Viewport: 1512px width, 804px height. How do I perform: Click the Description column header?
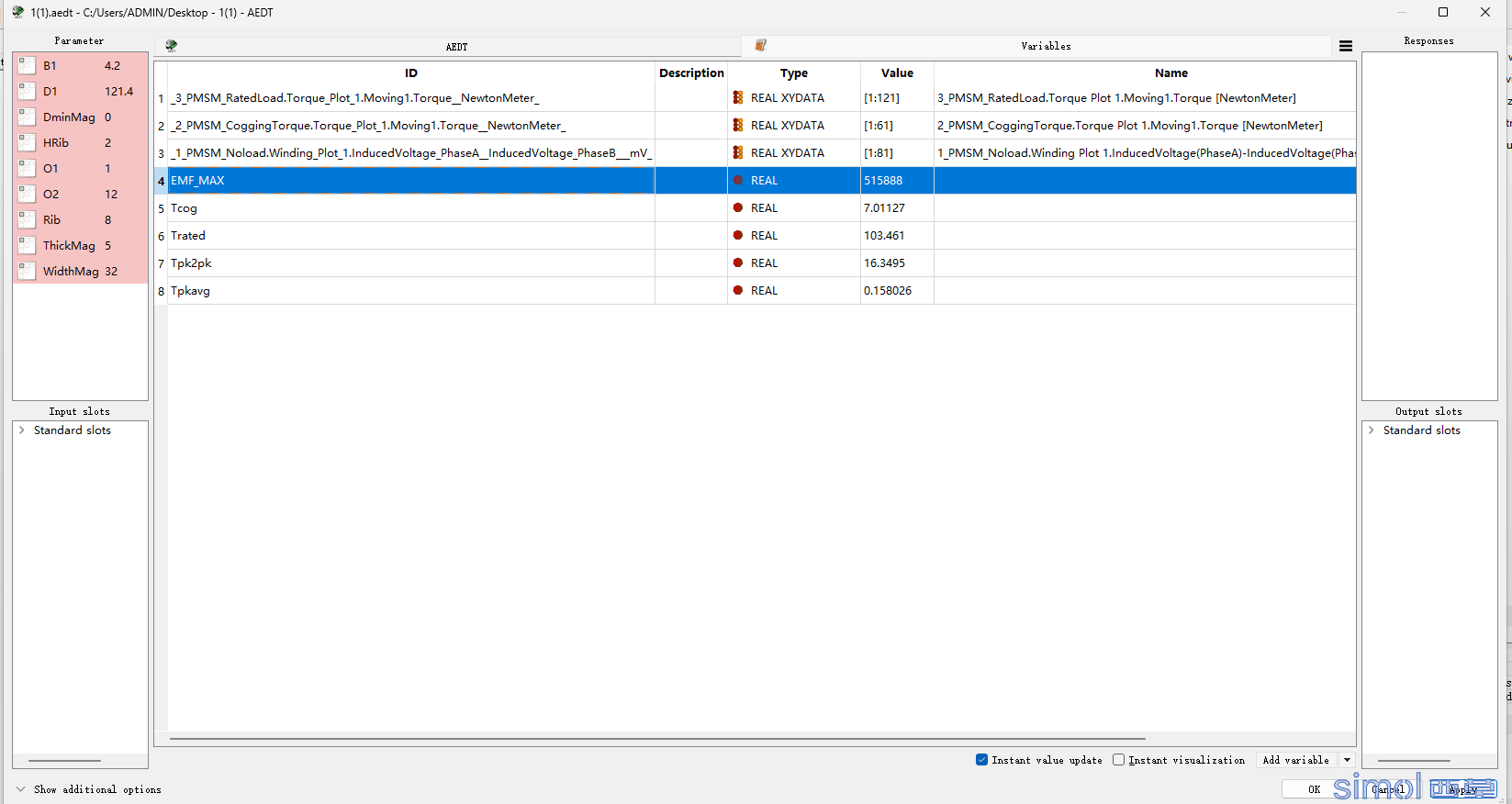click(x=691, y=73)
